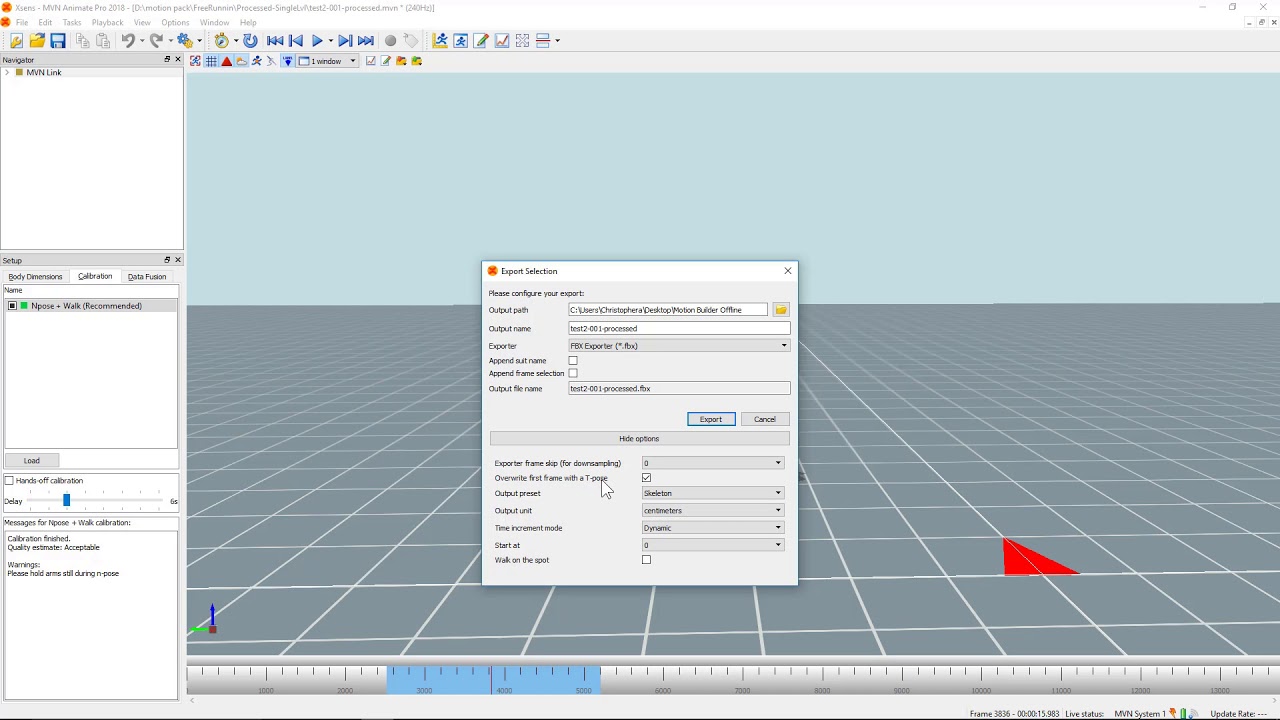Viewport: 1280px width, 720px height.
Task: Click the Update Rate status text
Action: [x=1240, y=714]
